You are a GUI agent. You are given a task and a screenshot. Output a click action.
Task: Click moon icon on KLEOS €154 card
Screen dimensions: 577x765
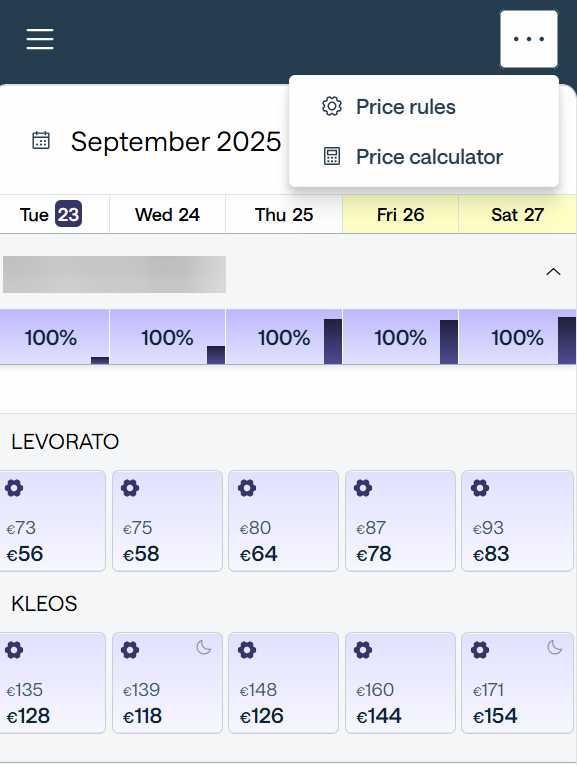555,648
